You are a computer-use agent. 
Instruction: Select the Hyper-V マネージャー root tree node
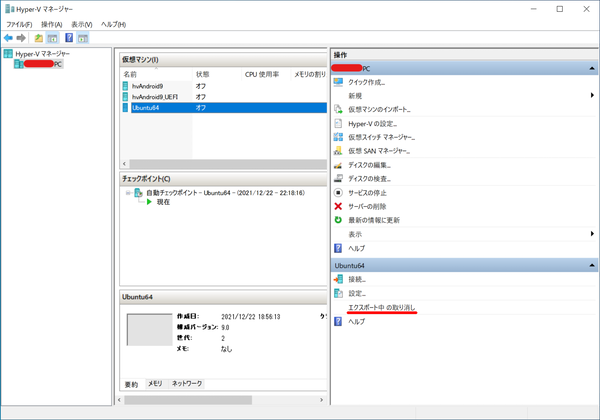(x=37, y=54)
